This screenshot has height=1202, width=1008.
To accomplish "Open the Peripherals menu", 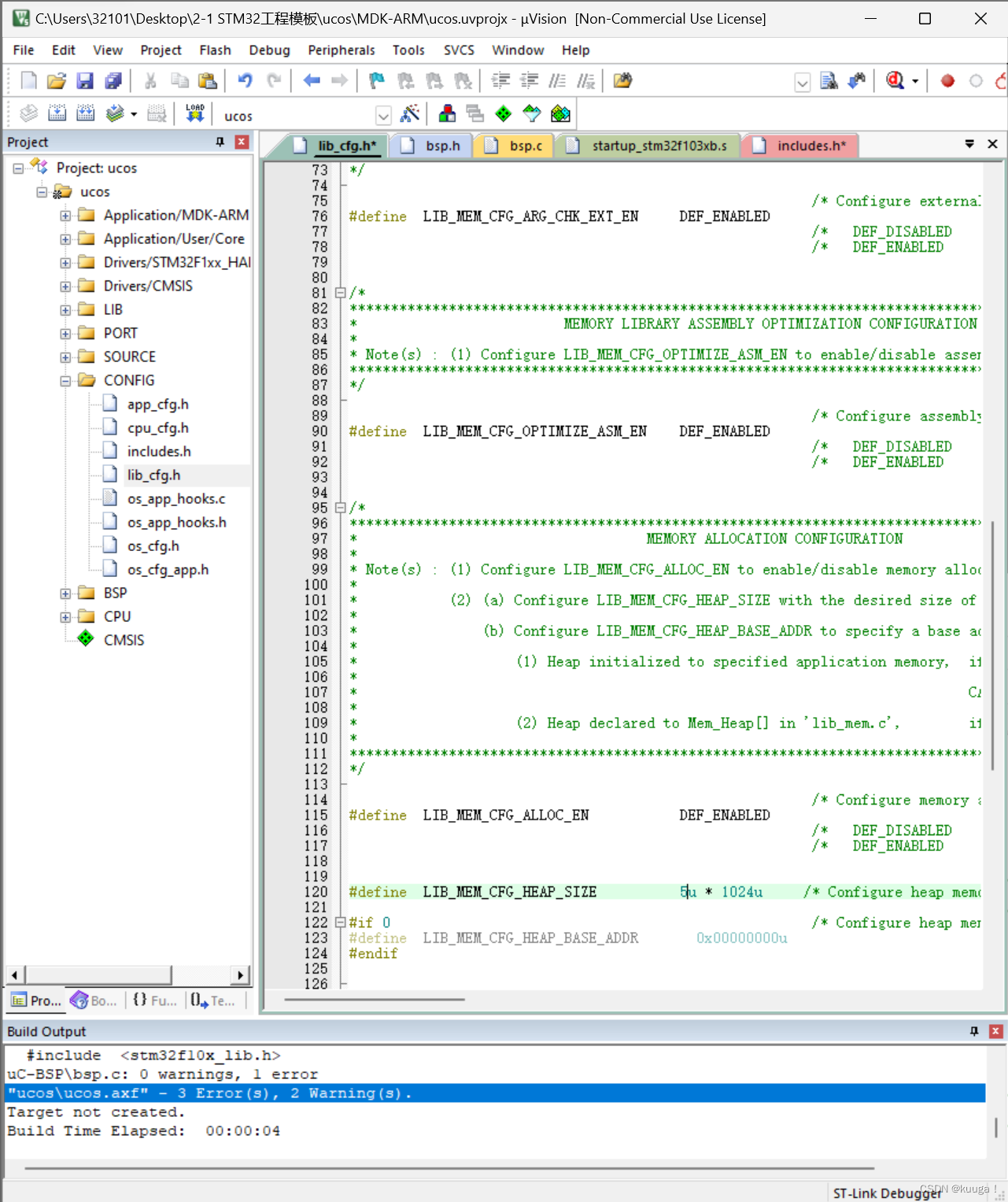I will [342, 50].
